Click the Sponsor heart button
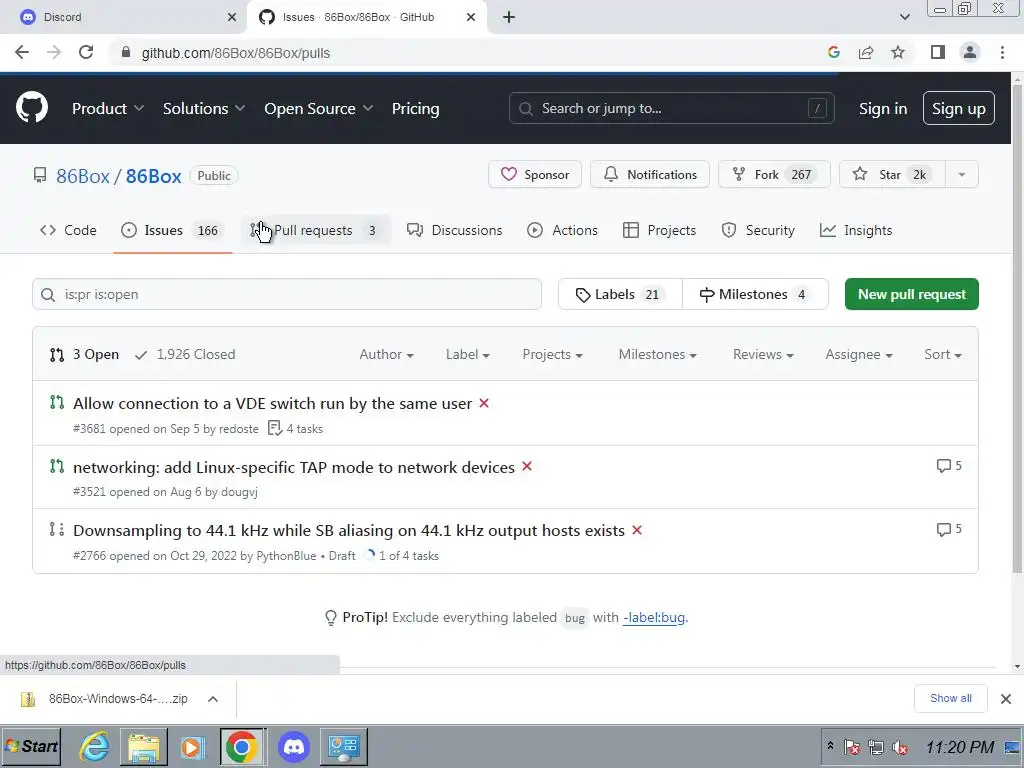The height and width of the screenshot is (768, 1024). coord(535,174)
